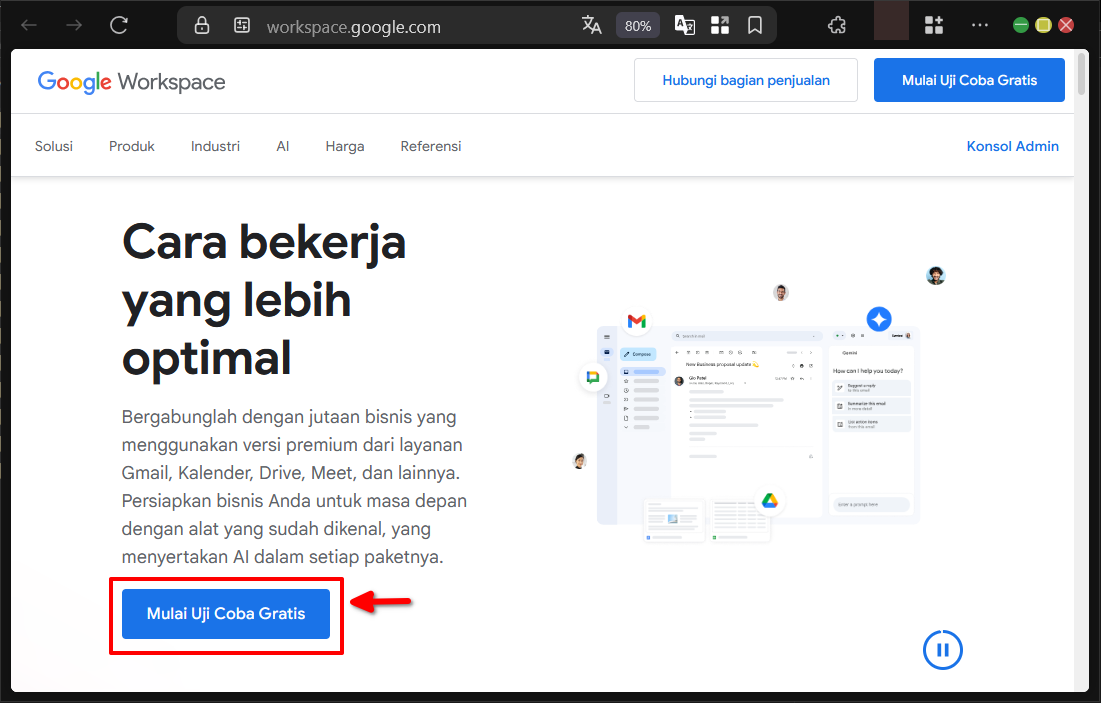Click the translate page icon in address bar
Screen dimensions: 1101x703
tap(591, 26)
